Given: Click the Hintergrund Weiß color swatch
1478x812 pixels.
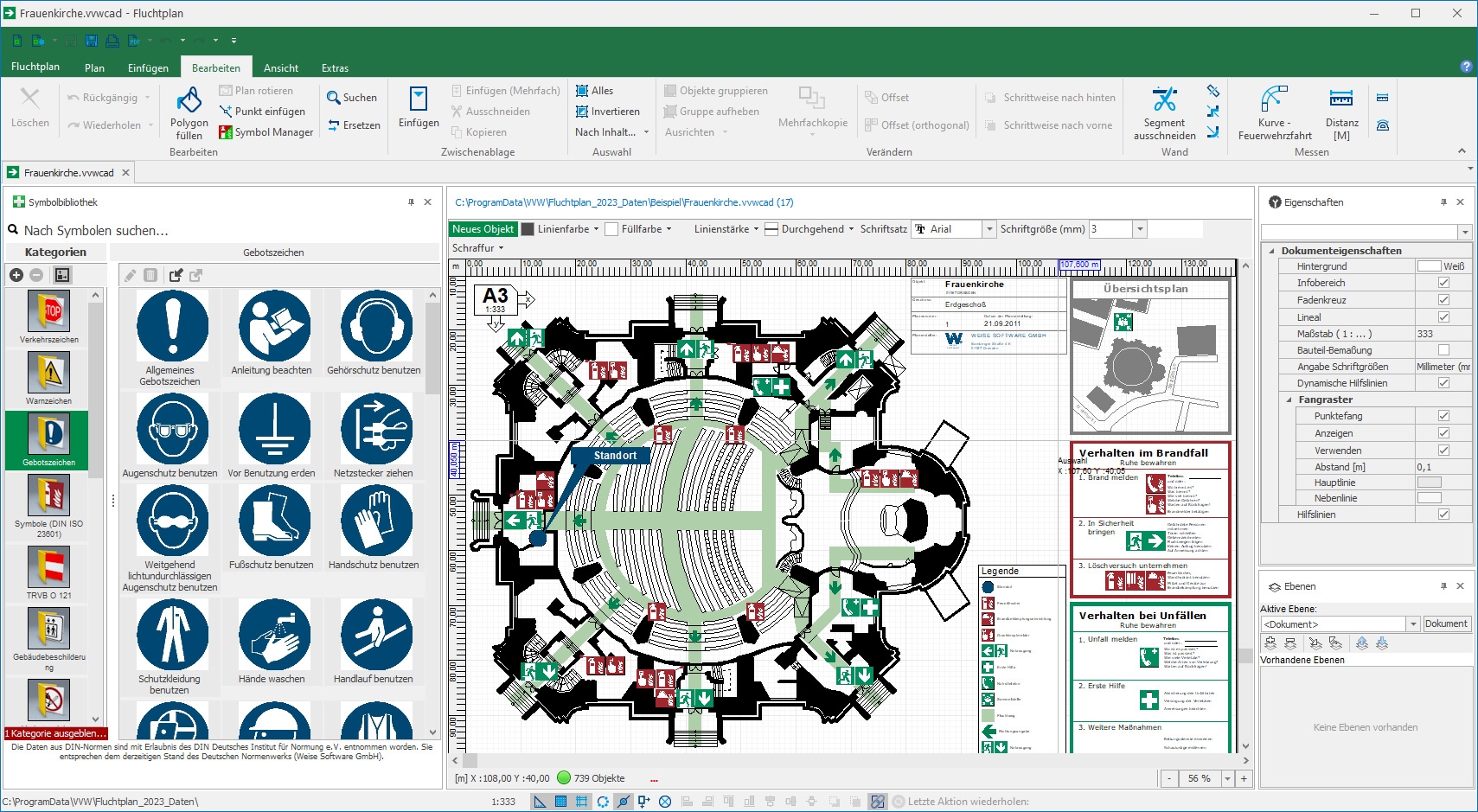Looking at the screenshot, I should tap(1429, 266).
